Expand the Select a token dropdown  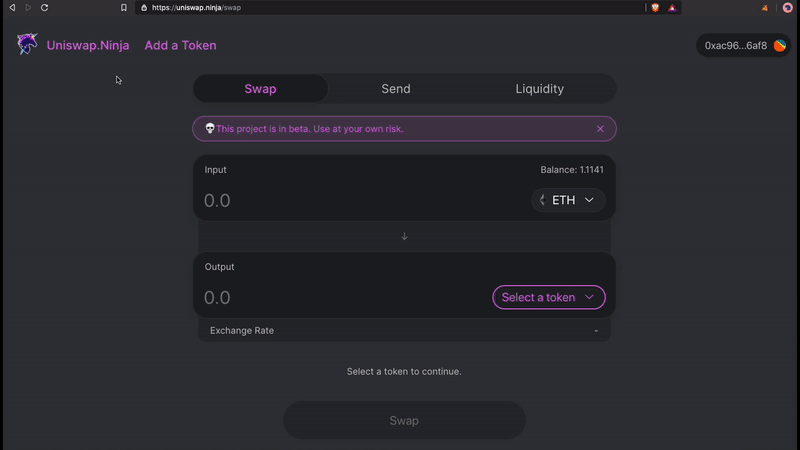coord(548,297)
